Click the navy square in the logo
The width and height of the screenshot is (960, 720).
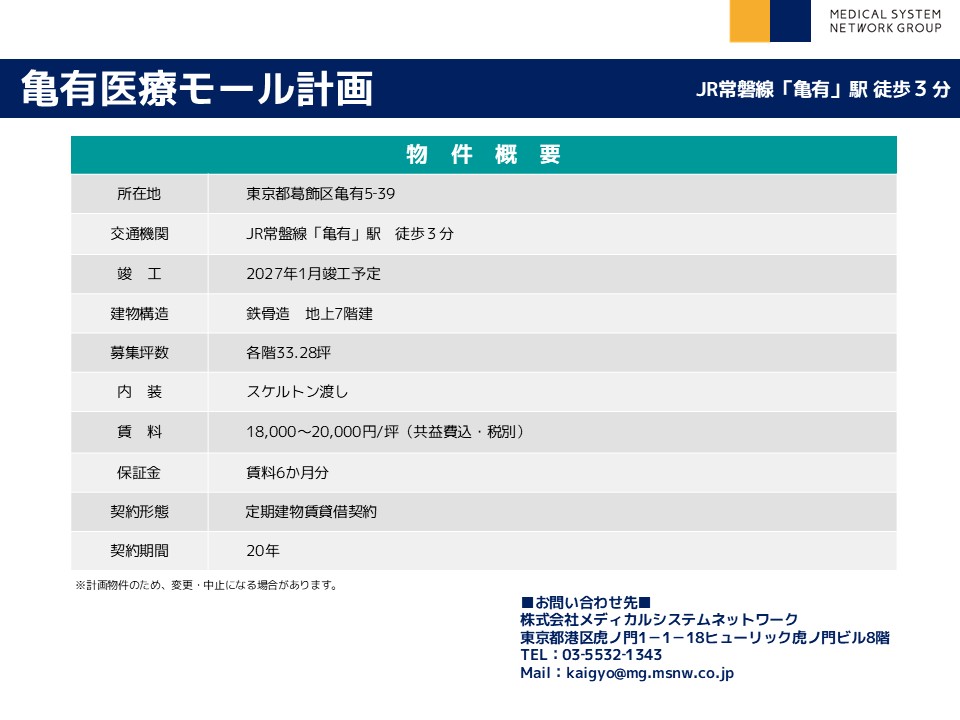click(x=790, y=21)
